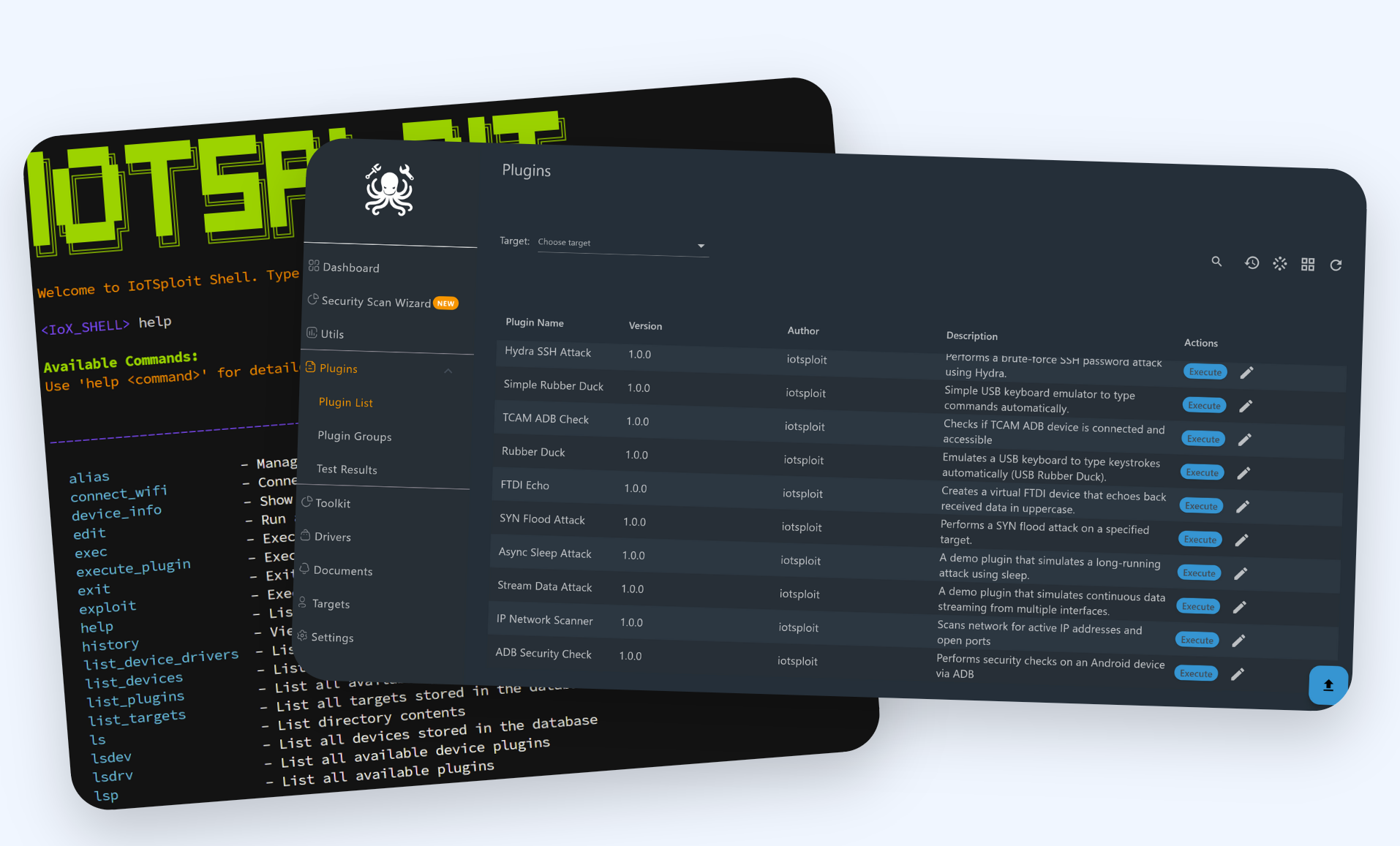Click the Author column header

(x=803, y=331)
